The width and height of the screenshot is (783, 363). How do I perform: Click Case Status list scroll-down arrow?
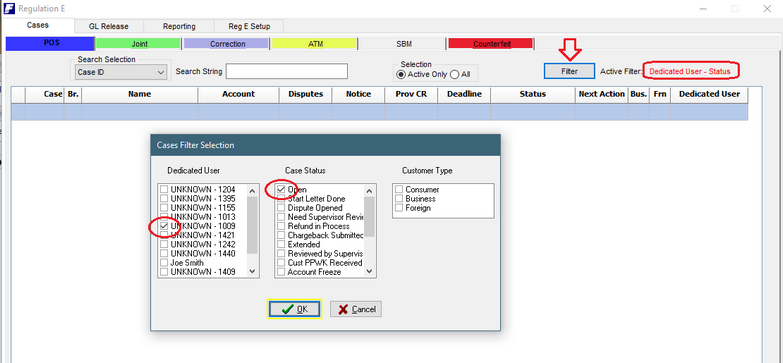click(370, 271)
